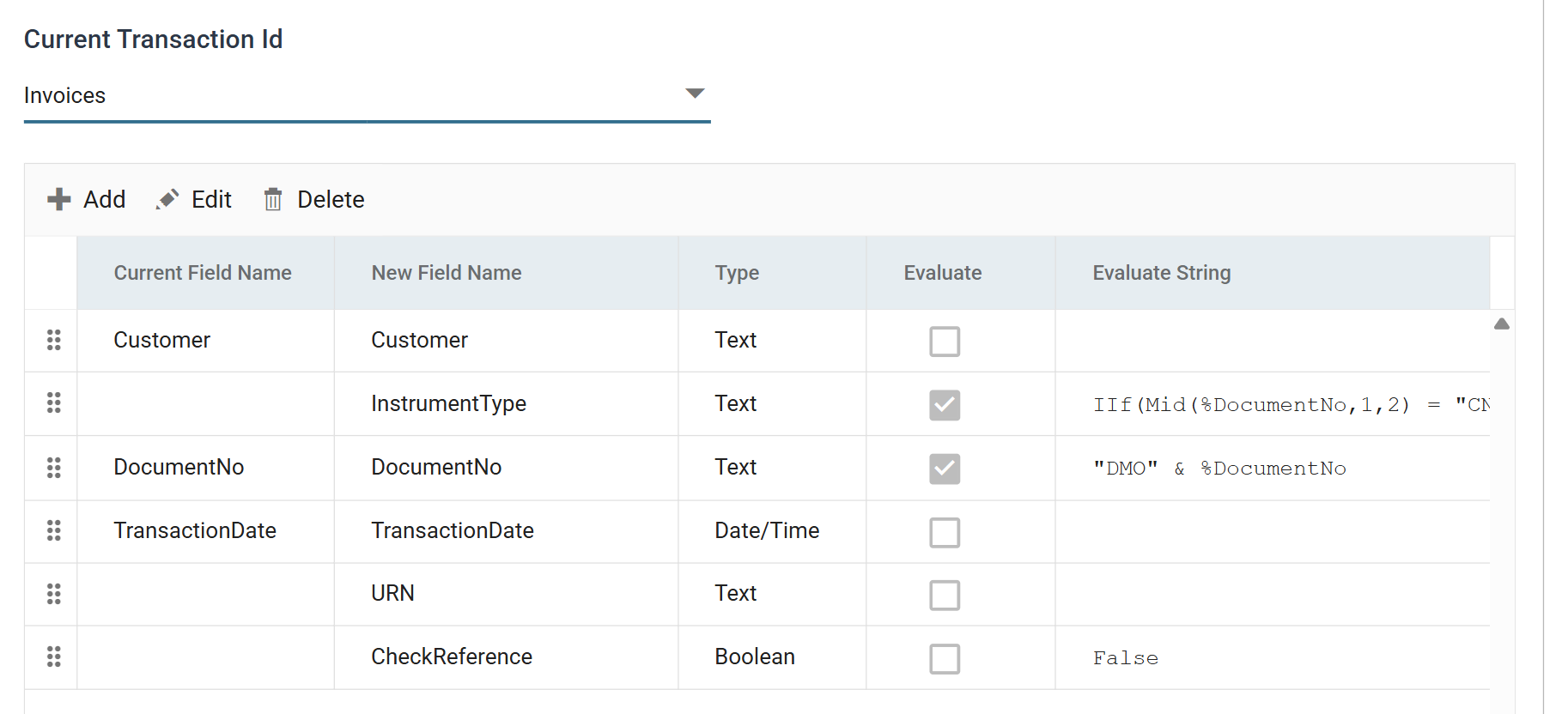Select the Customer current field name cell
This screenshot has height=714, width=1568.
tap(205, 340)
